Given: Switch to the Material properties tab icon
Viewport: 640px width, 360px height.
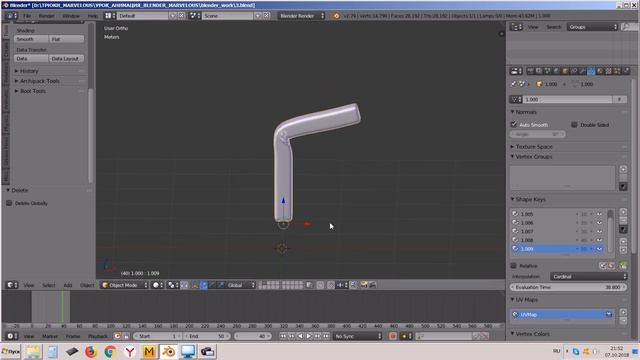Looking at the screenshot, I should [x=600, y=71].
